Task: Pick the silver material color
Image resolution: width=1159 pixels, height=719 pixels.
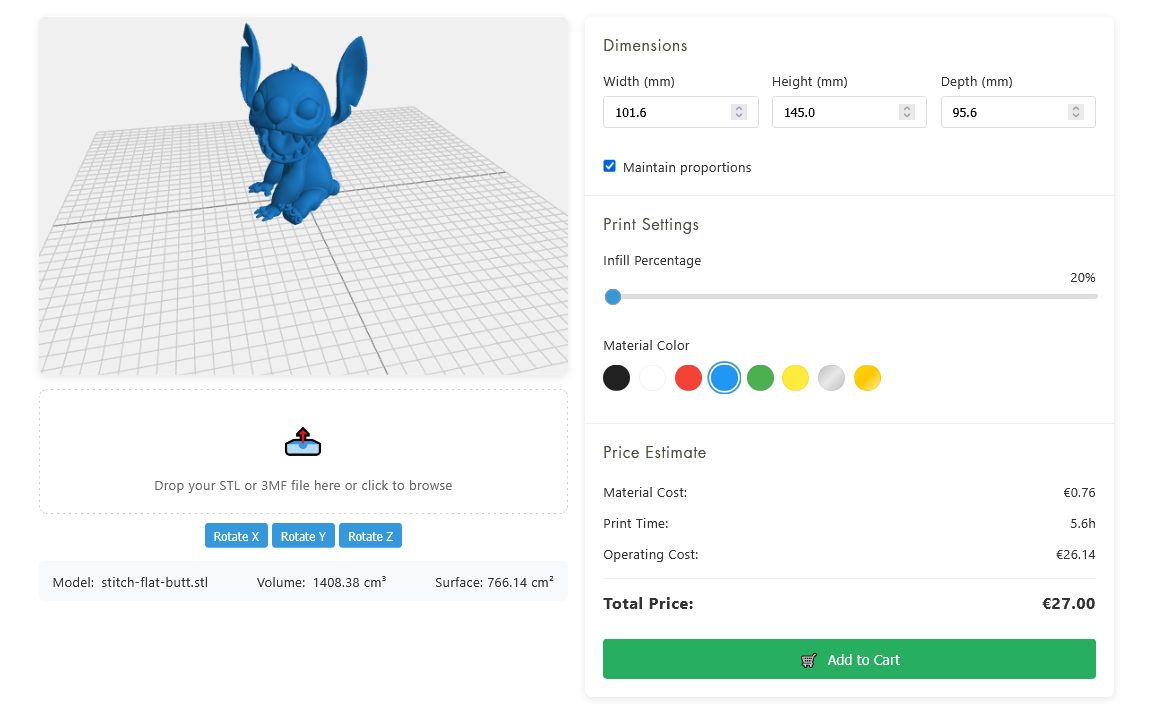Action: (831, 378)
